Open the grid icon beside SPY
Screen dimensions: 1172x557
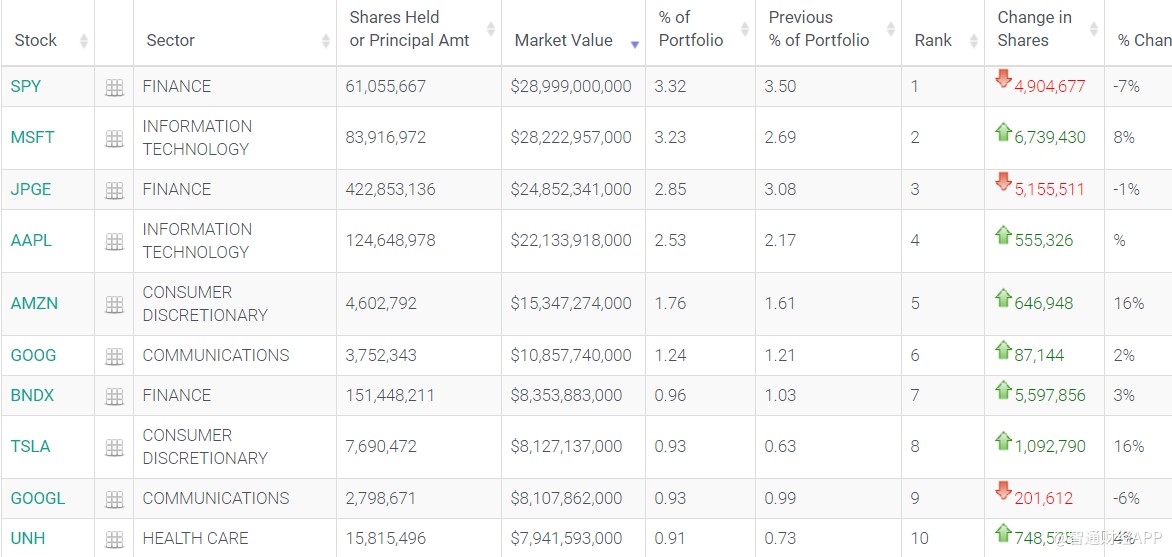click(115, 88)
